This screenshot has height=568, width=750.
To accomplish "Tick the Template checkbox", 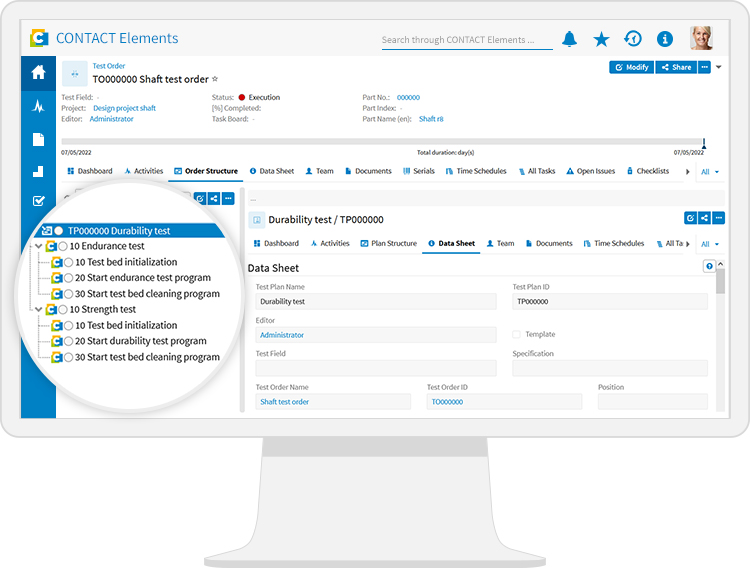I will [x=516, y=334].
